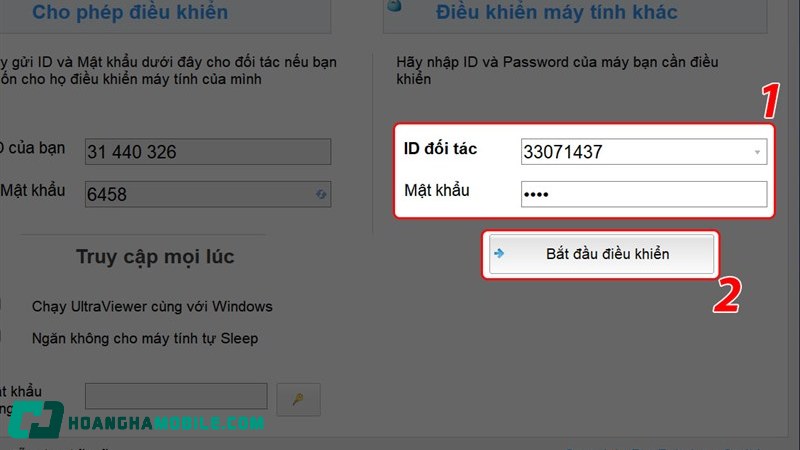Click the "Truy cập mọi lúc" section heading
800x450 pixels.
tap(155, 257)
